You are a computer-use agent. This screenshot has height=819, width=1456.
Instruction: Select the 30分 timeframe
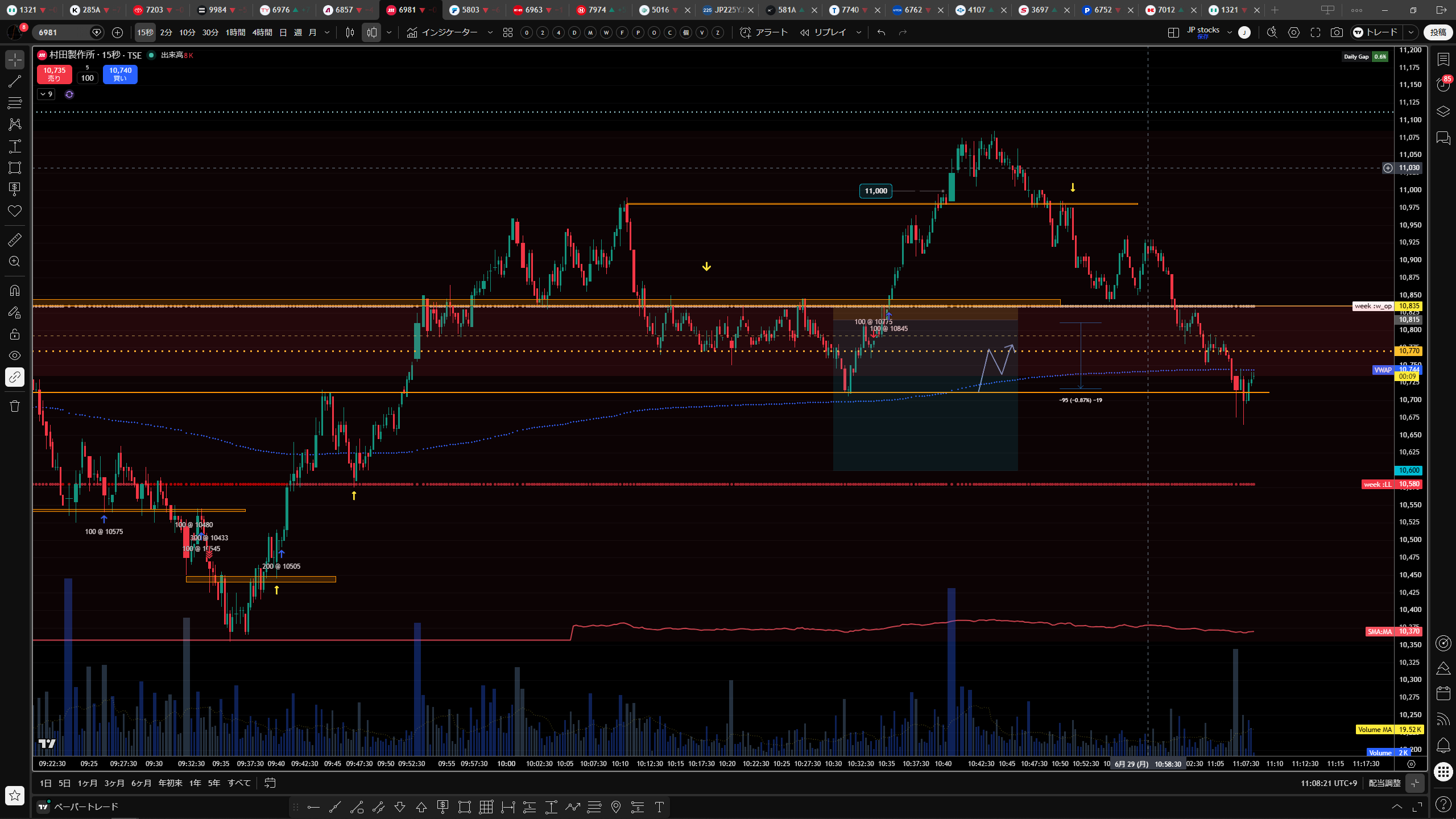(x=210, y=32)
